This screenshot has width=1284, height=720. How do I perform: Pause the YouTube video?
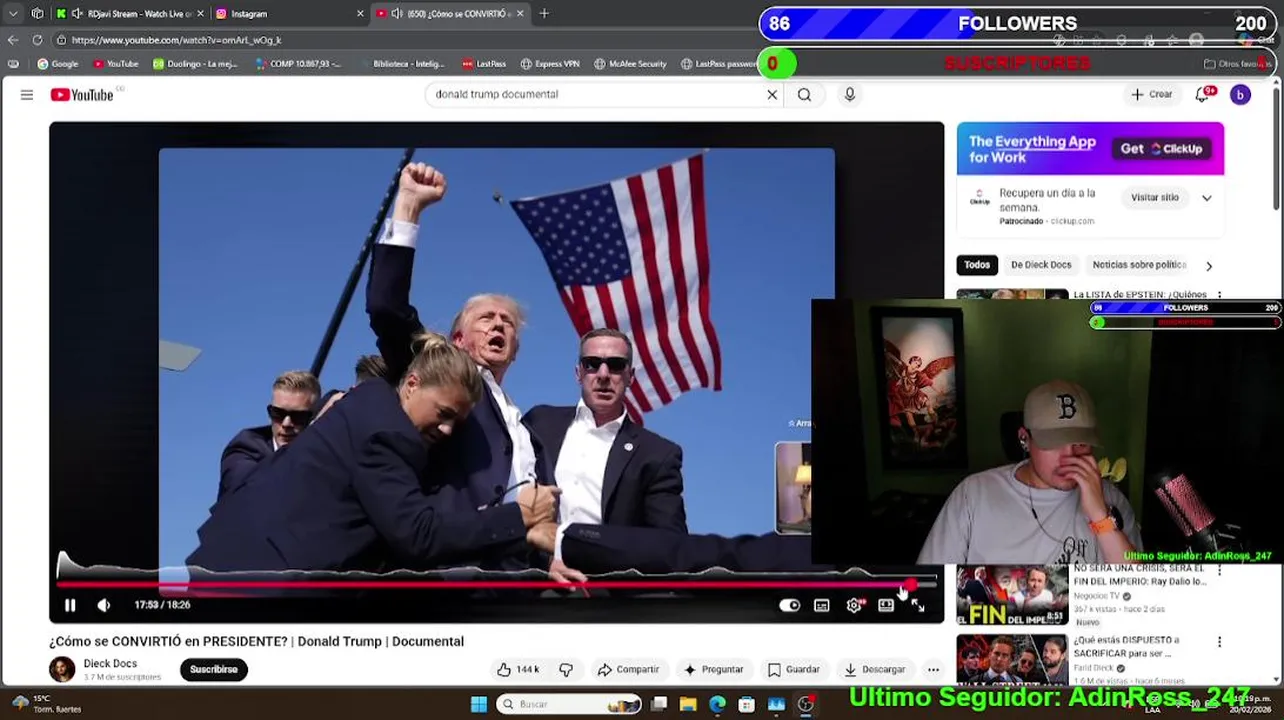(70, 605)
